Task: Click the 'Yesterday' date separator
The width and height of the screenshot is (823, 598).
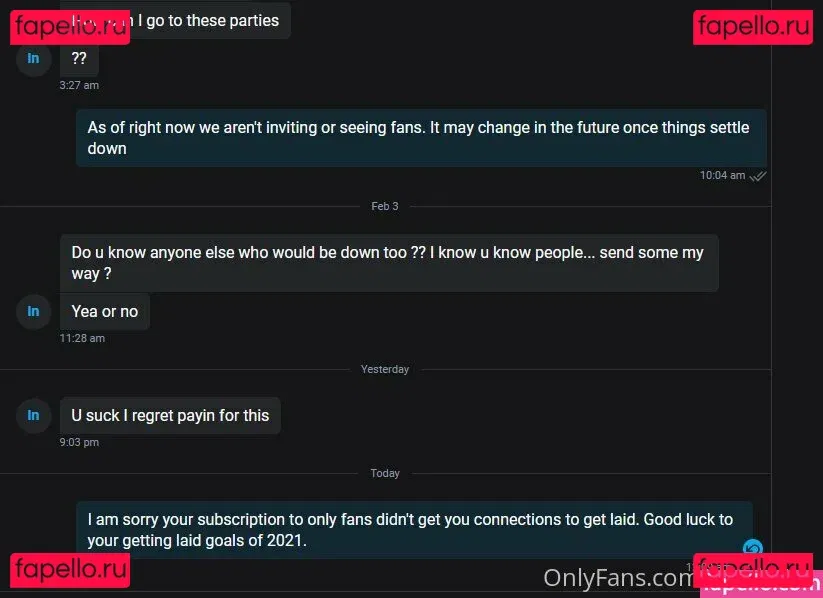Action: tap(385, 369)
